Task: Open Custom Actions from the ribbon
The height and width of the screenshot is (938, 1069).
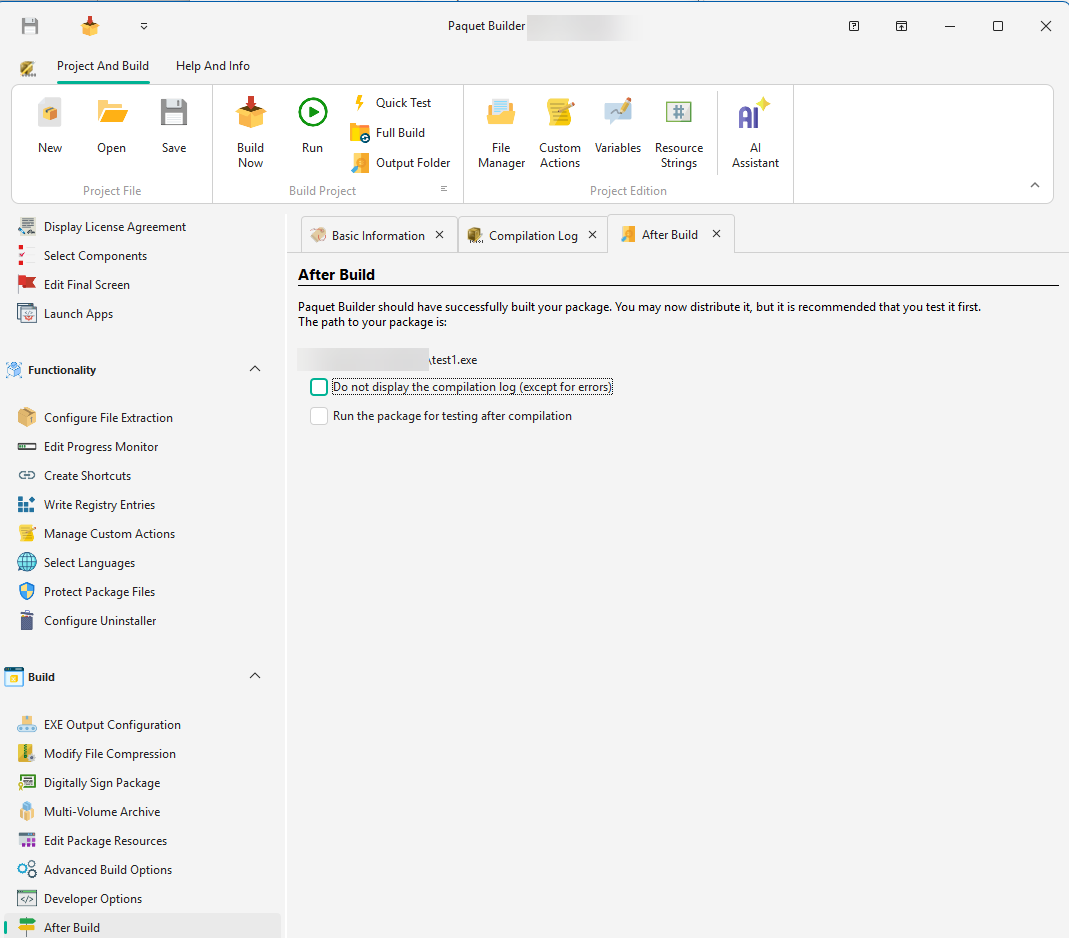Action: (x=559, y=130)
